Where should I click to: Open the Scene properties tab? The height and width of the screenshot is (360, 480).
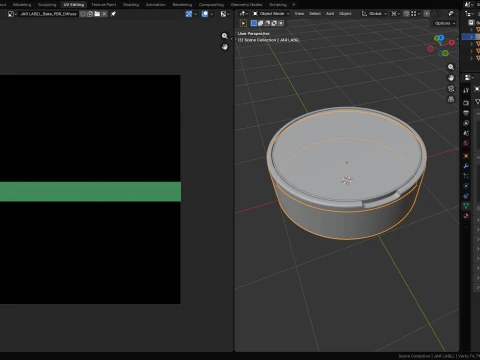point(466,133)
